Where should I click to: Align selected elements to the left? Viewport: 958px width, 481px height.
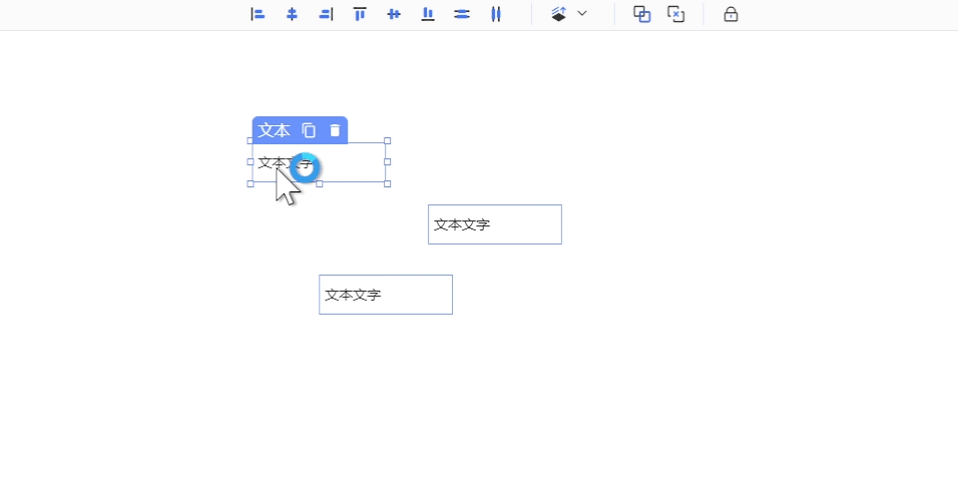click(x=258, y=14)
